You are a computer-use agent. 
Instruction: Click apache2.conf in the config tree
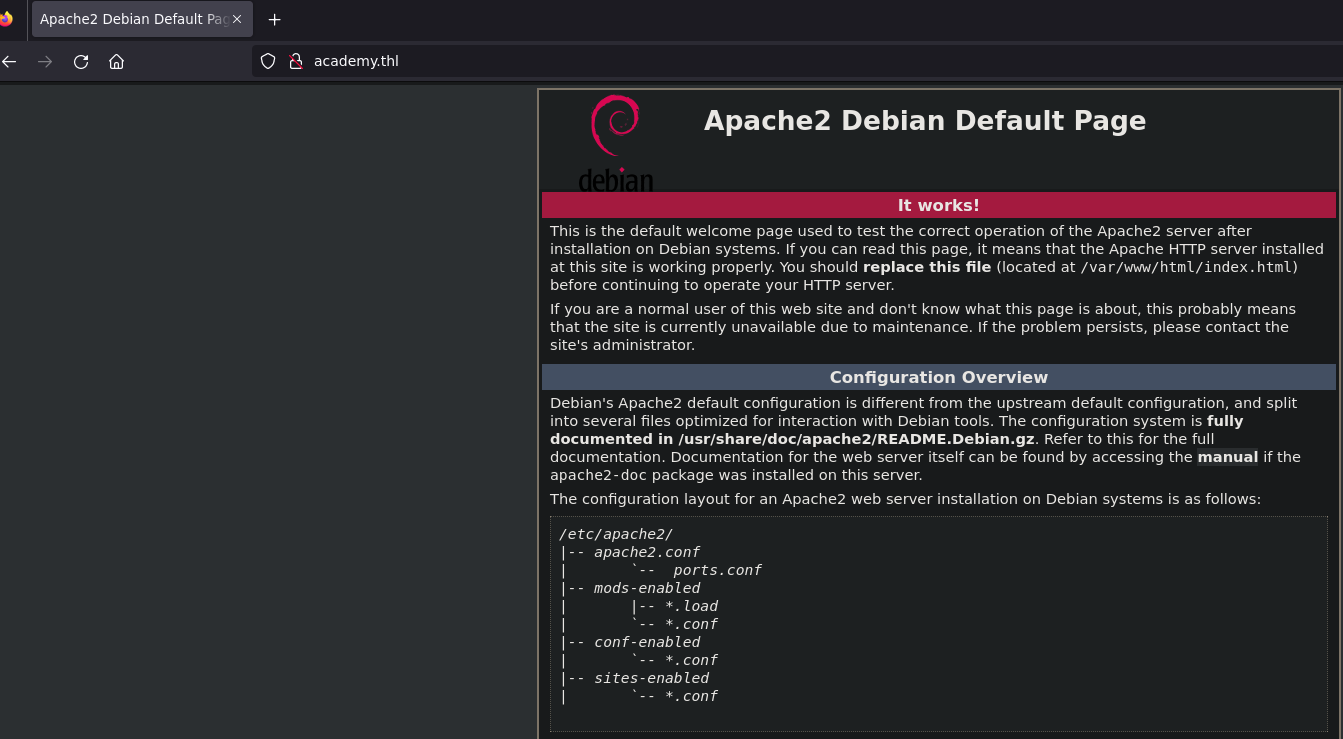tap(646, 552)
